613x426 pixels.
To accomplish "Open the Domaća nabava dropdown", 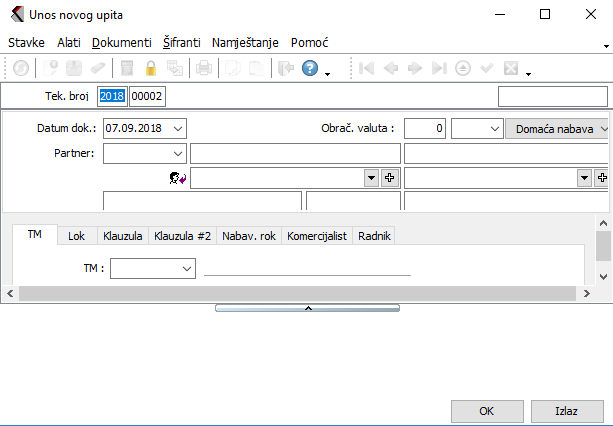I will pyautogui.click(x=603, y=128).
